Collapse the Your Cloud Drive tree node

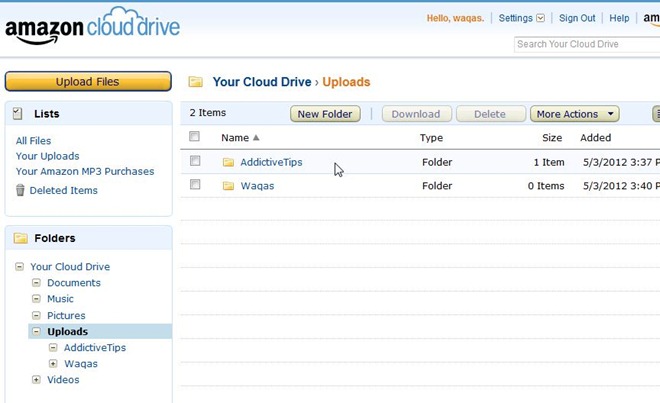coord(19,267)
